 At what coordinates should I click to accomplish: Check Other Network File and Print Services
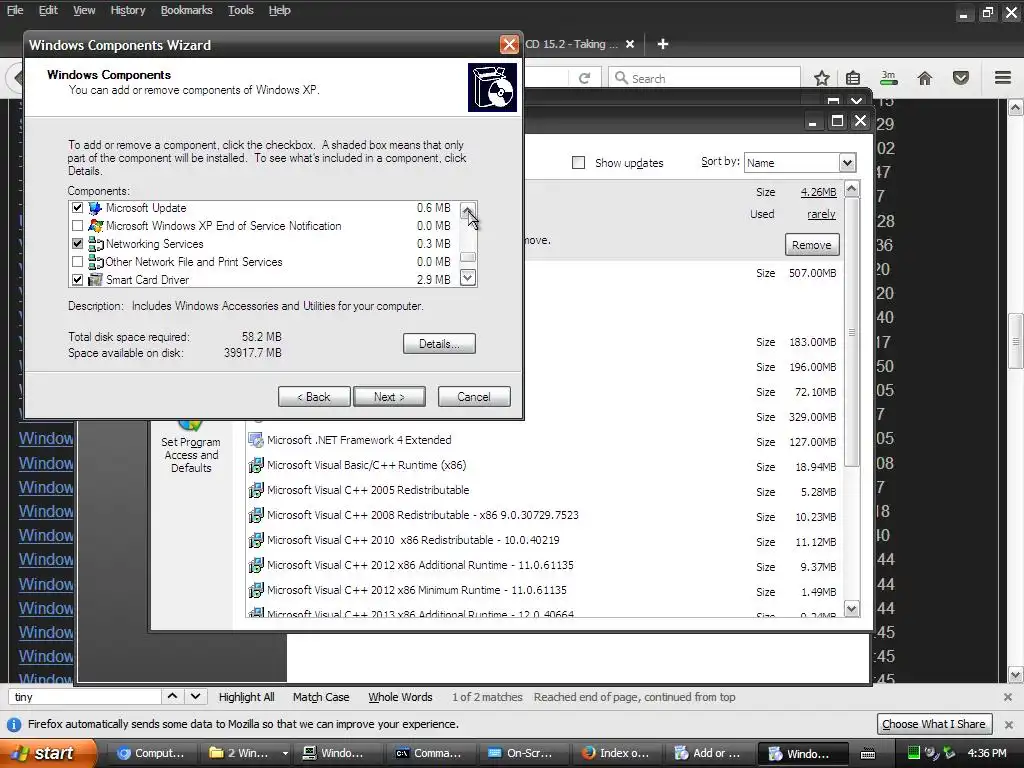click(78, 262)
